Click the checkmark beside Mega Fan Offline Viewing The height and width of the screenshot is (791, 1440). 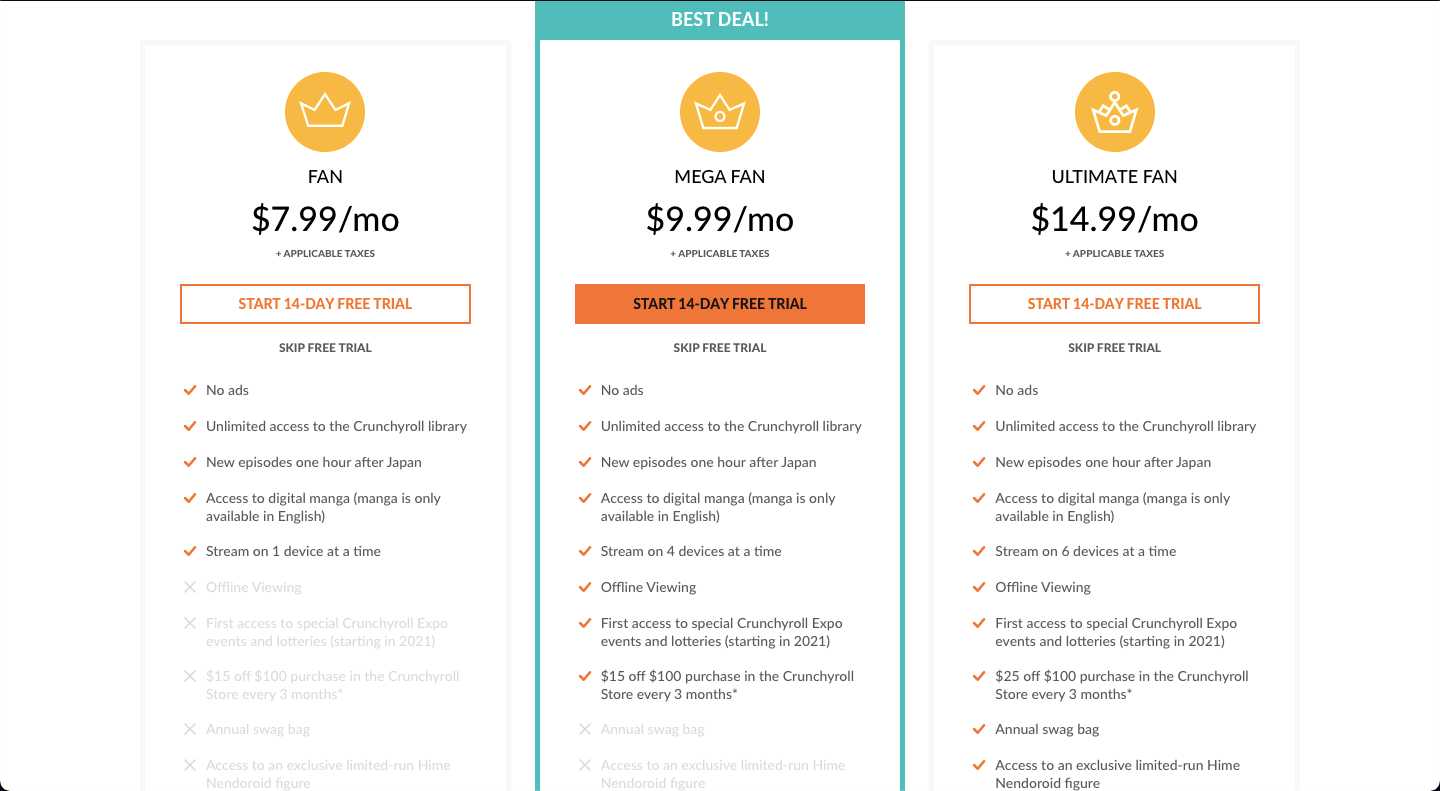tap(584, 587)
